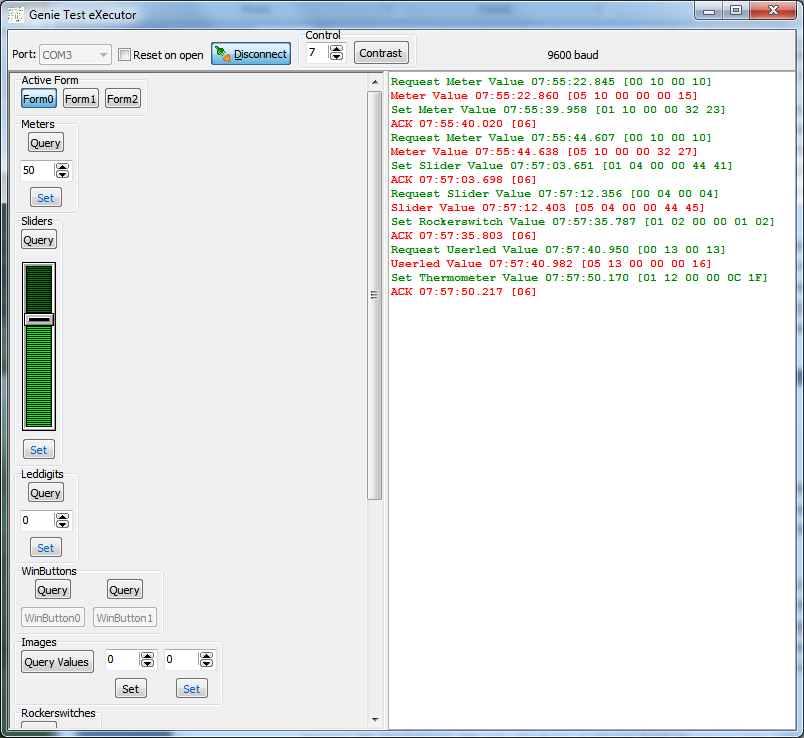Click the left panel scroll down arrow
This screenshot has height=738, width=804.
pos(375,720)
